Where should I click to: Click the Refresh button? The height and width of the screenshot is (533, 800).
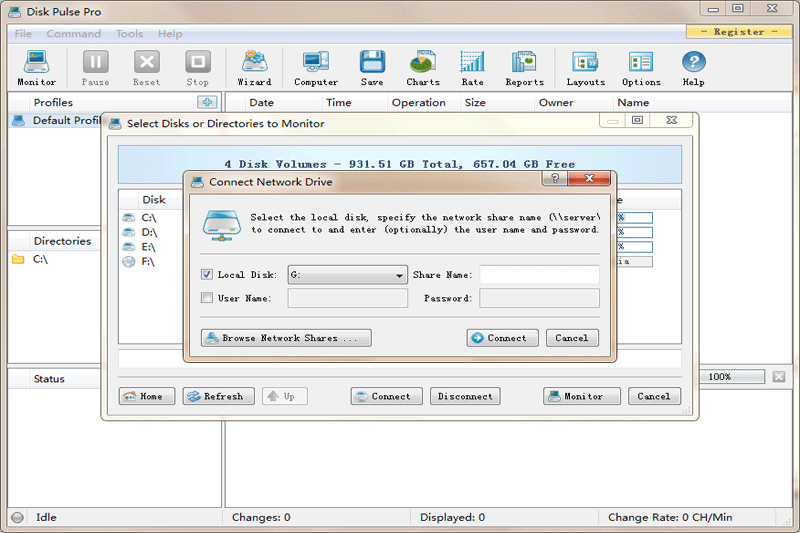(218, 396)
